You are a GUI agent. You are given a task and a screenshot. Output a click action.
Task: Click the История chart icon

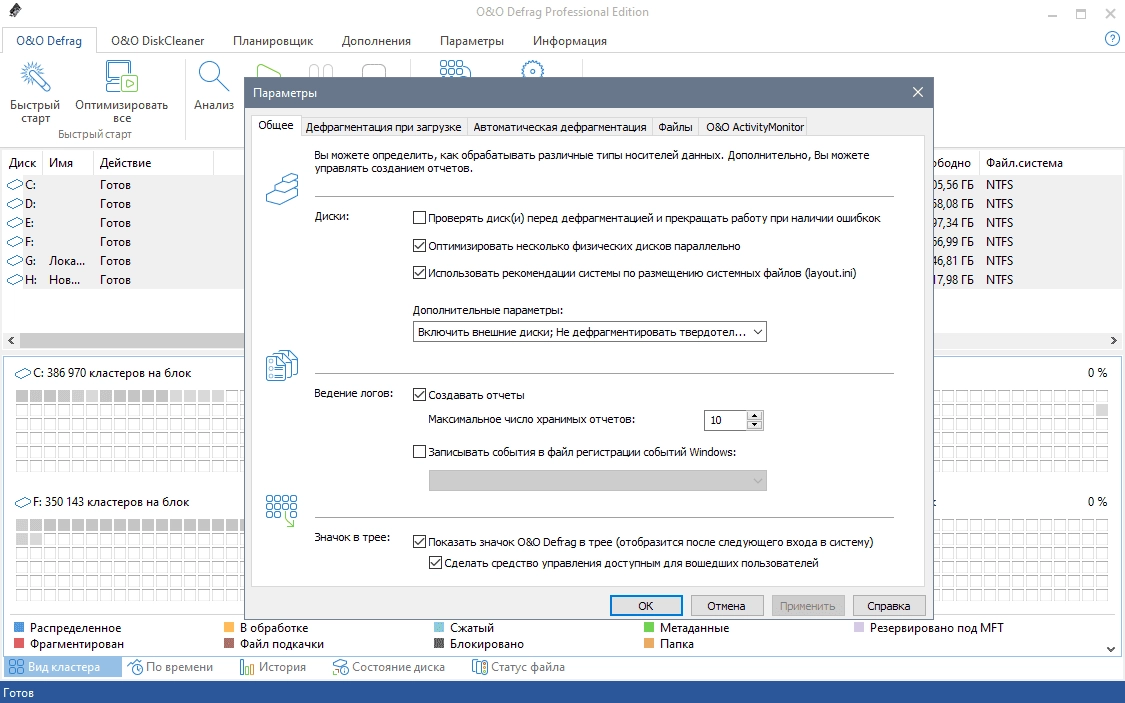[x=247, y=667]
